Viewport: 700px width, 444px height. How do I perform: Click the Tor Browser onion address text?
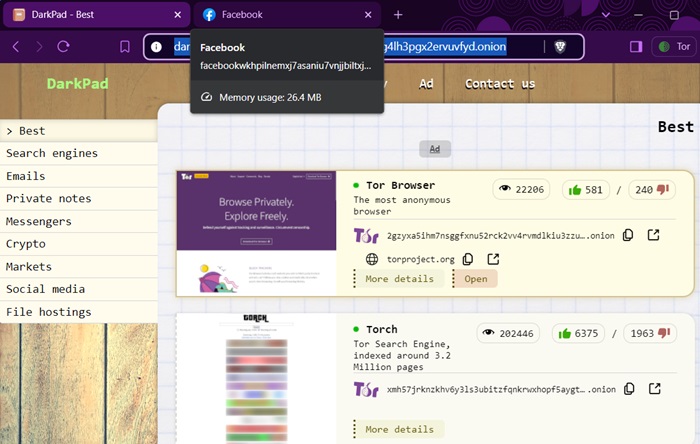pyautogui.click(x=500, y=236)
